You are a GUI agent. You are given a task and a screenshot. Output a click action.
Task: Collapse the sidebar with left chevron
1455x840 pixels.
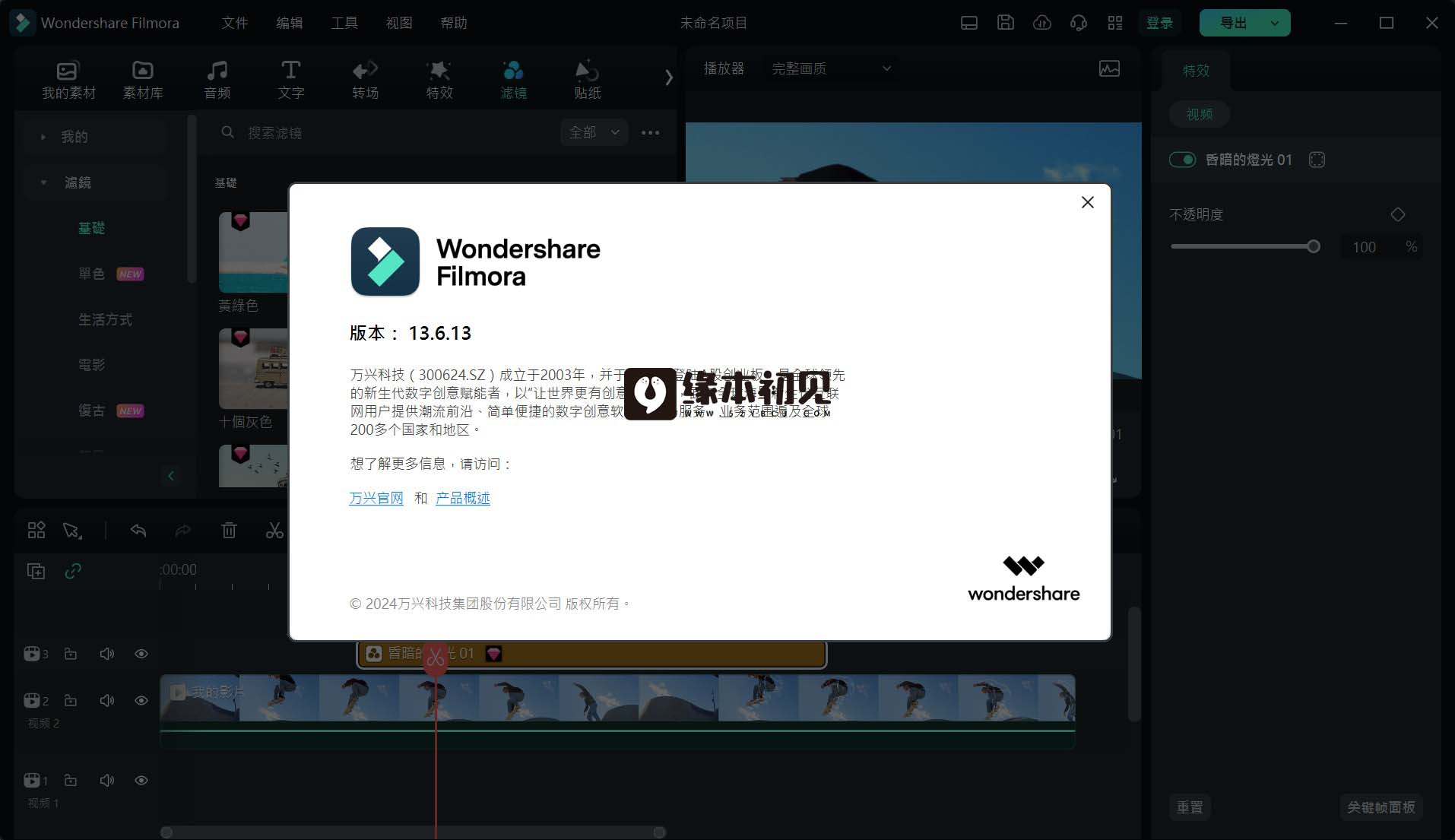tap(170, 476)
